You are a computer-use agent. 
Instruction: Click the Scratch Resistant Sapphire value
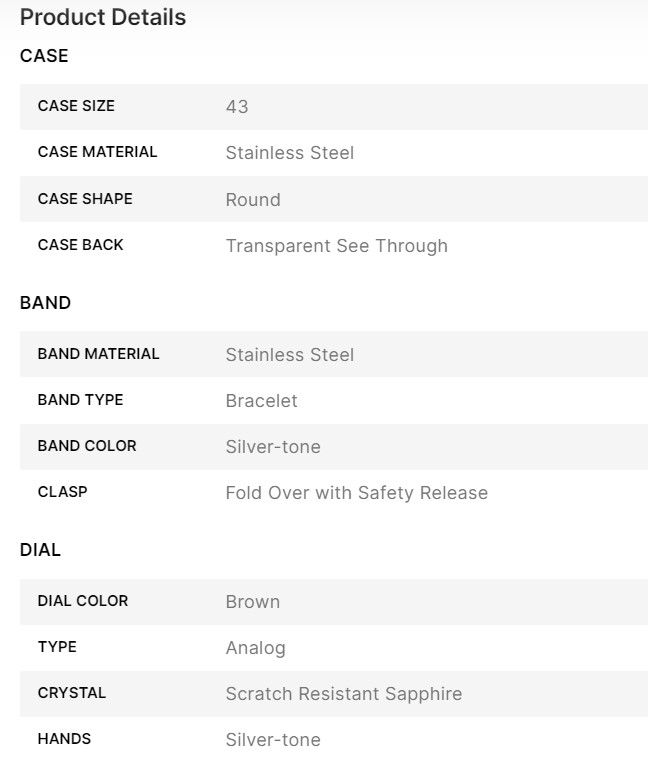[343, 694]
